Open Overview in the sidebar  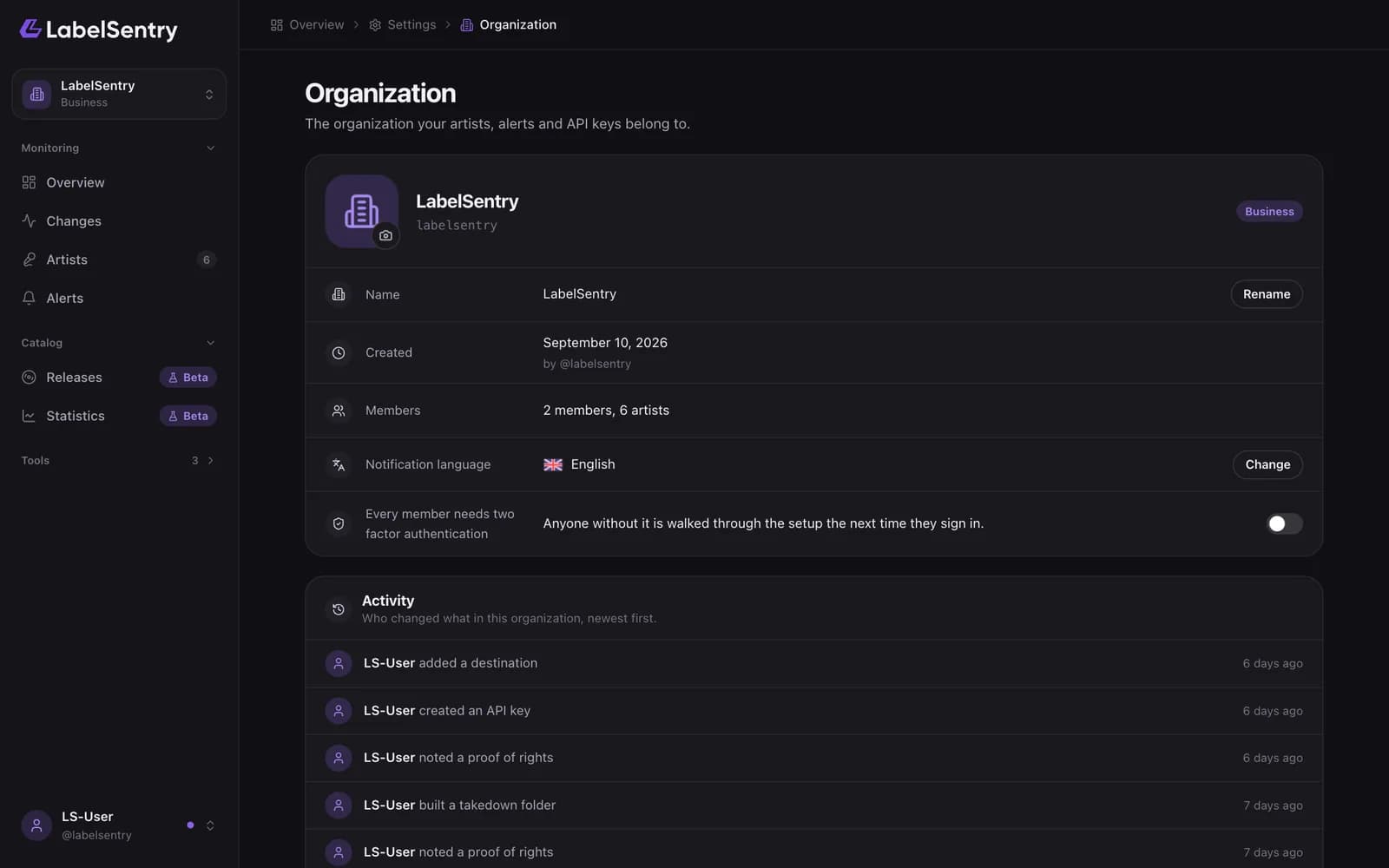click(119, 182)
